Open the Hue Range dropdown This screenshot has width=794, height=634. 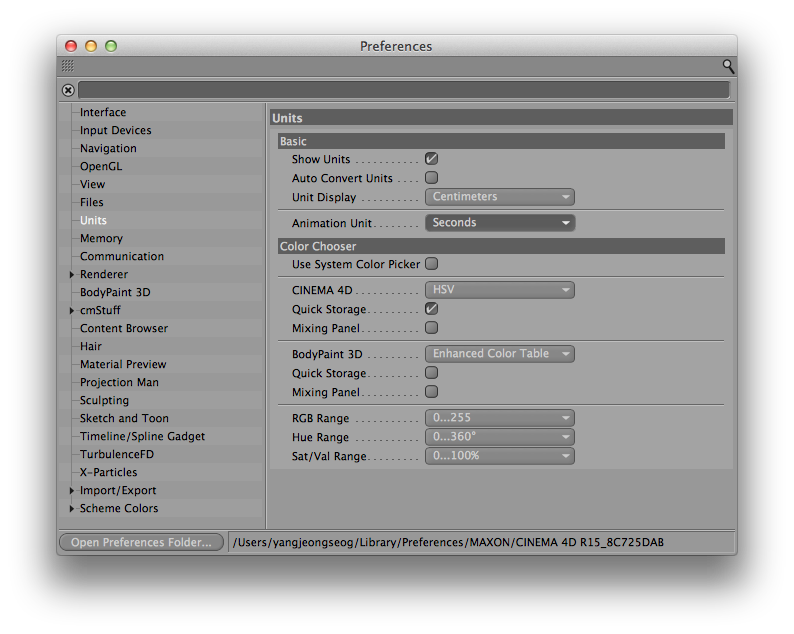500,437
